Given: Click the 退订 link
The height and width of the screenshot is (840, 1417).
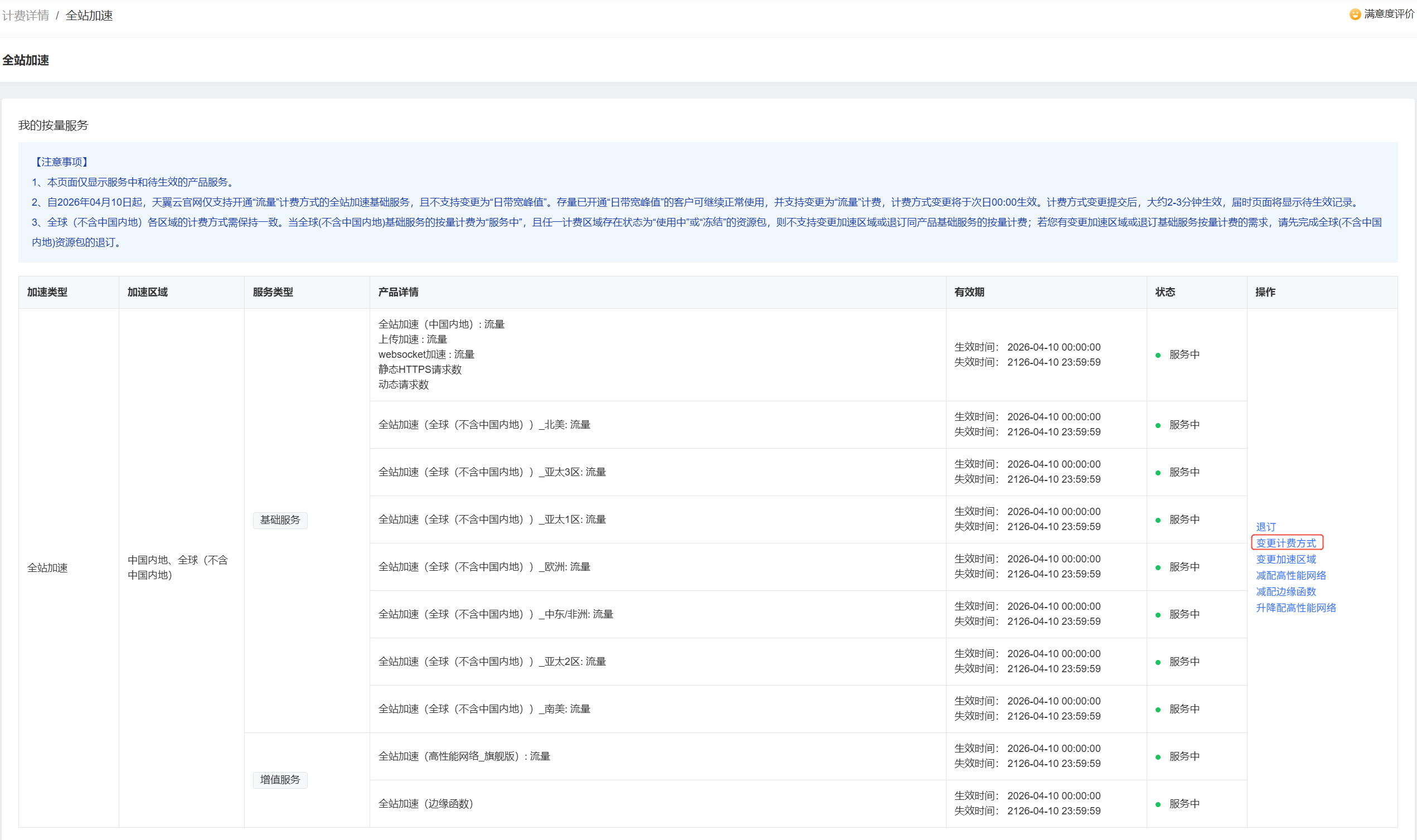Looking at the screenshot, I should (1266, 527).
